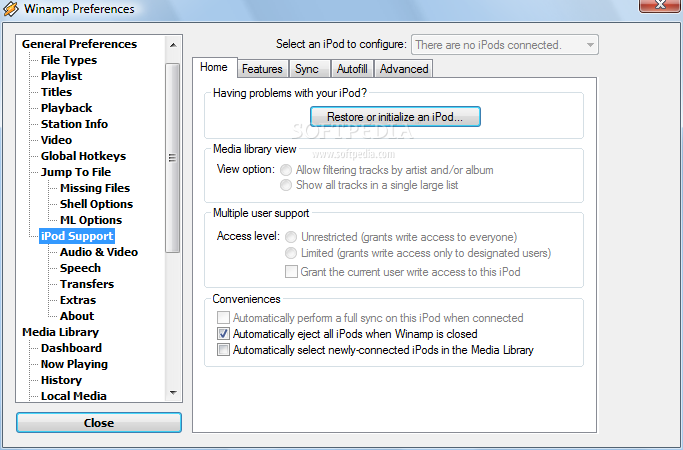The height and width of the screenshot is (450, 683).
Task: Click the Winamp icon in title bar
Action: click(11, 9)
